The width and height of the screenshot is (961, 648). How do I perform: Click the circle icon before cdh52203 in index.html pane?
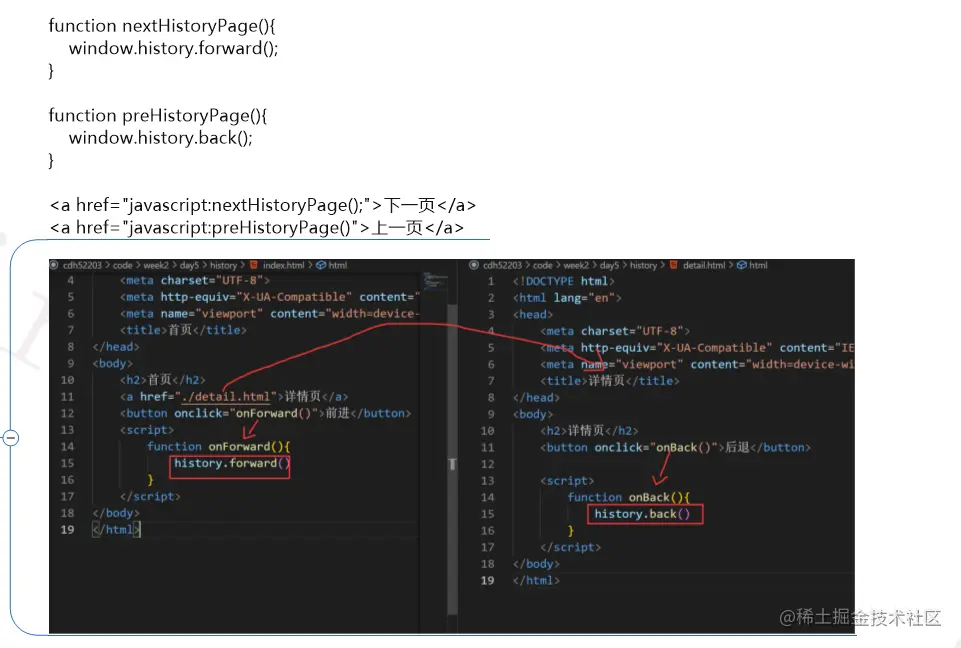tap(54, 265)
